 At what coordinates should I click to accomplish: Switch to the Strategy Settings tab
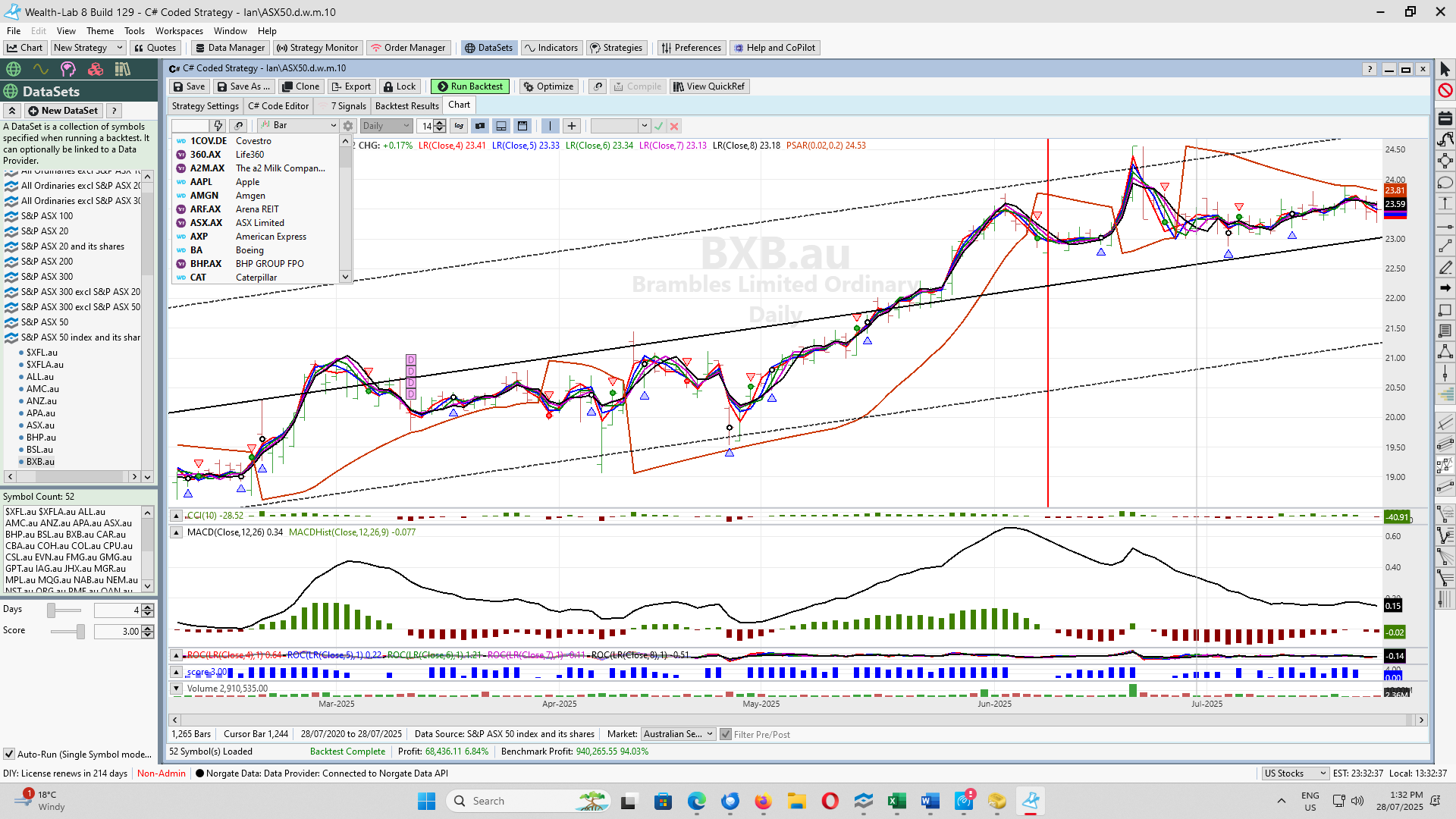(x=205, y=106)
